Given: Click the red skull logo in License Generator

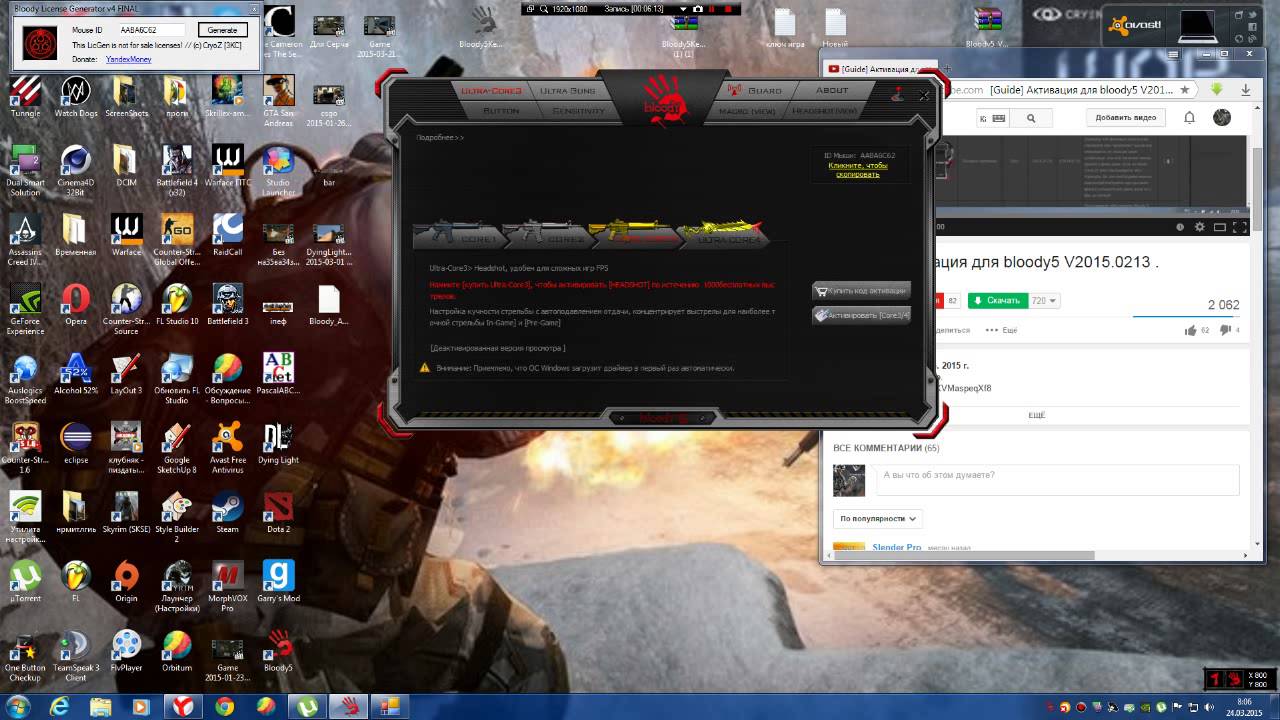Looking at the screenshot, I should point(40,43).
